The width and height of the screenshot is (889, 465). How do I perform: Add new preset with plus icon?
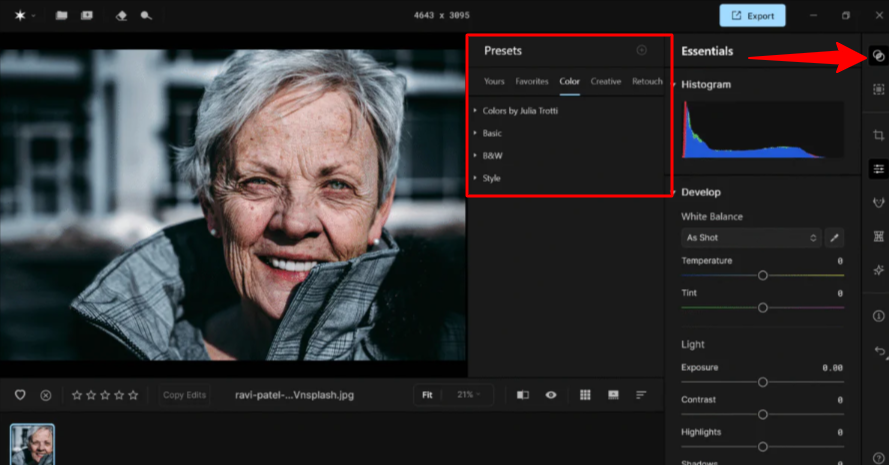pyautogui.click(x=641, y=50)
